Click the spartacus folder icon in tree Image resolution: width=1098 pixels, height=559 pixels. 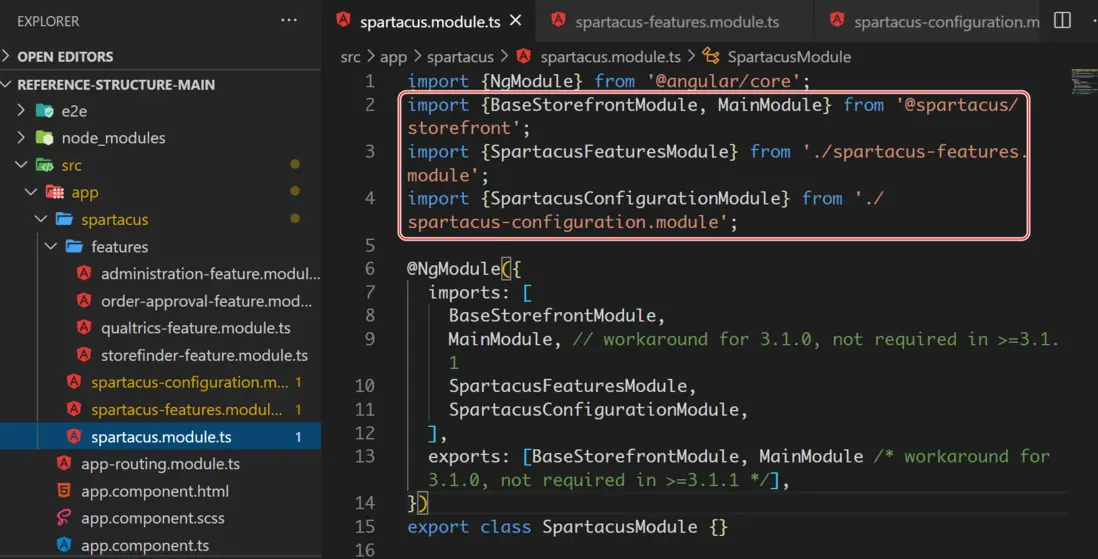coord(64,219)
